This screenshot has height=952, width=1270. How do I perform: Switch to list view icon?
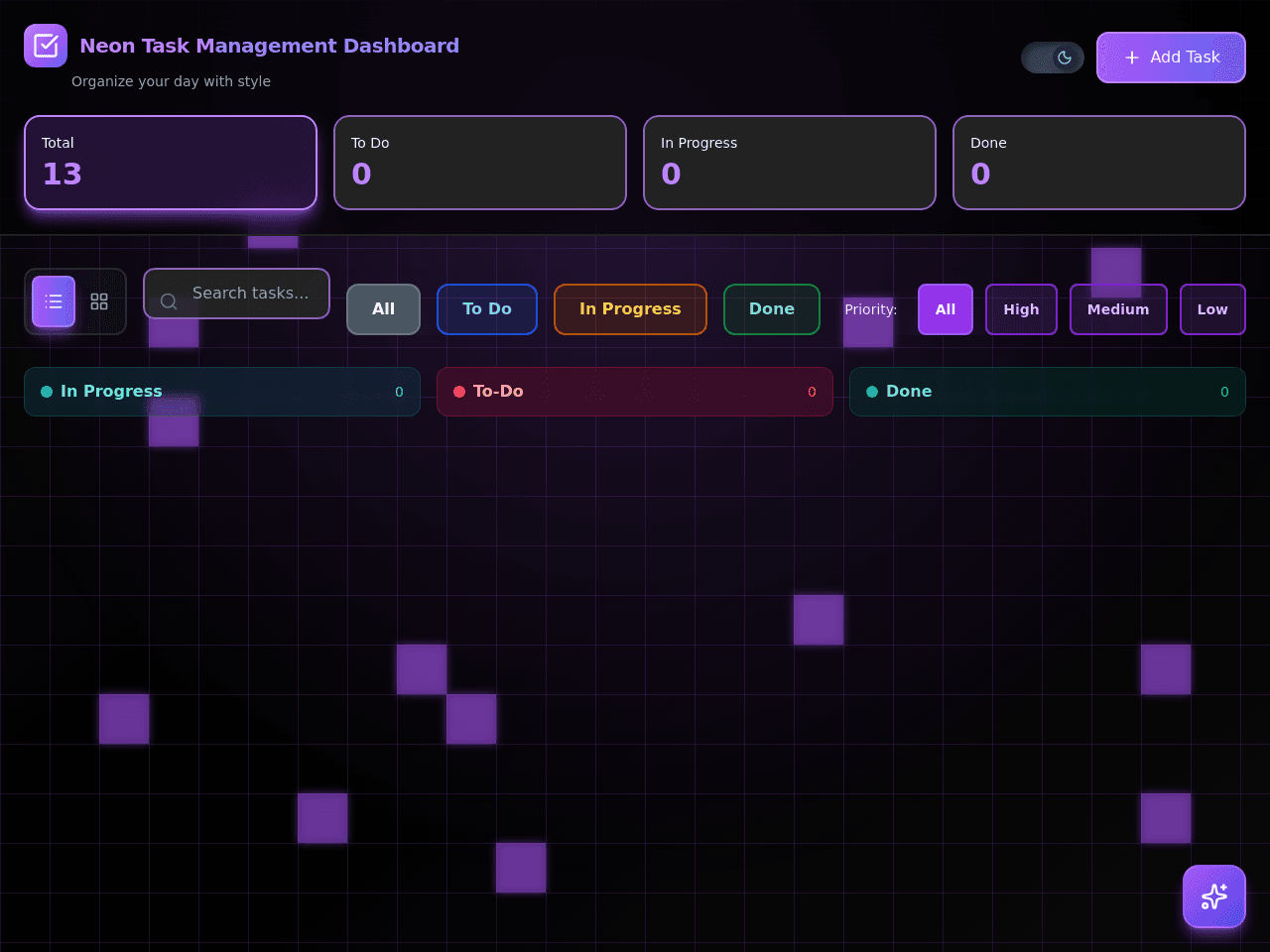tap(54, 301)
